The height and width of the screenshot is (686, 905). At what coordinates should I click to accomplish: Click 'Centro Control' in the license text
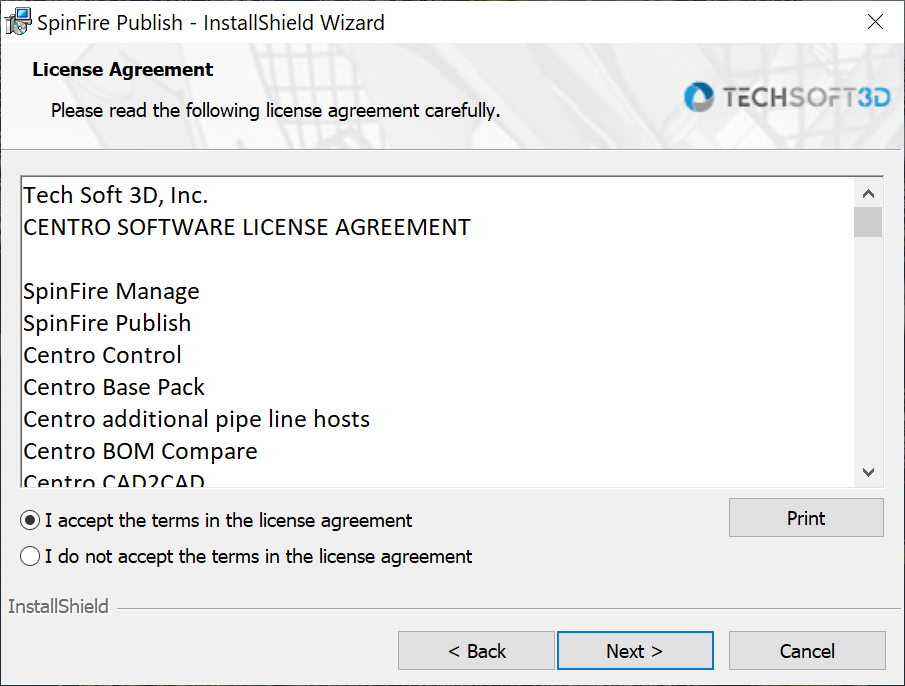103,356
